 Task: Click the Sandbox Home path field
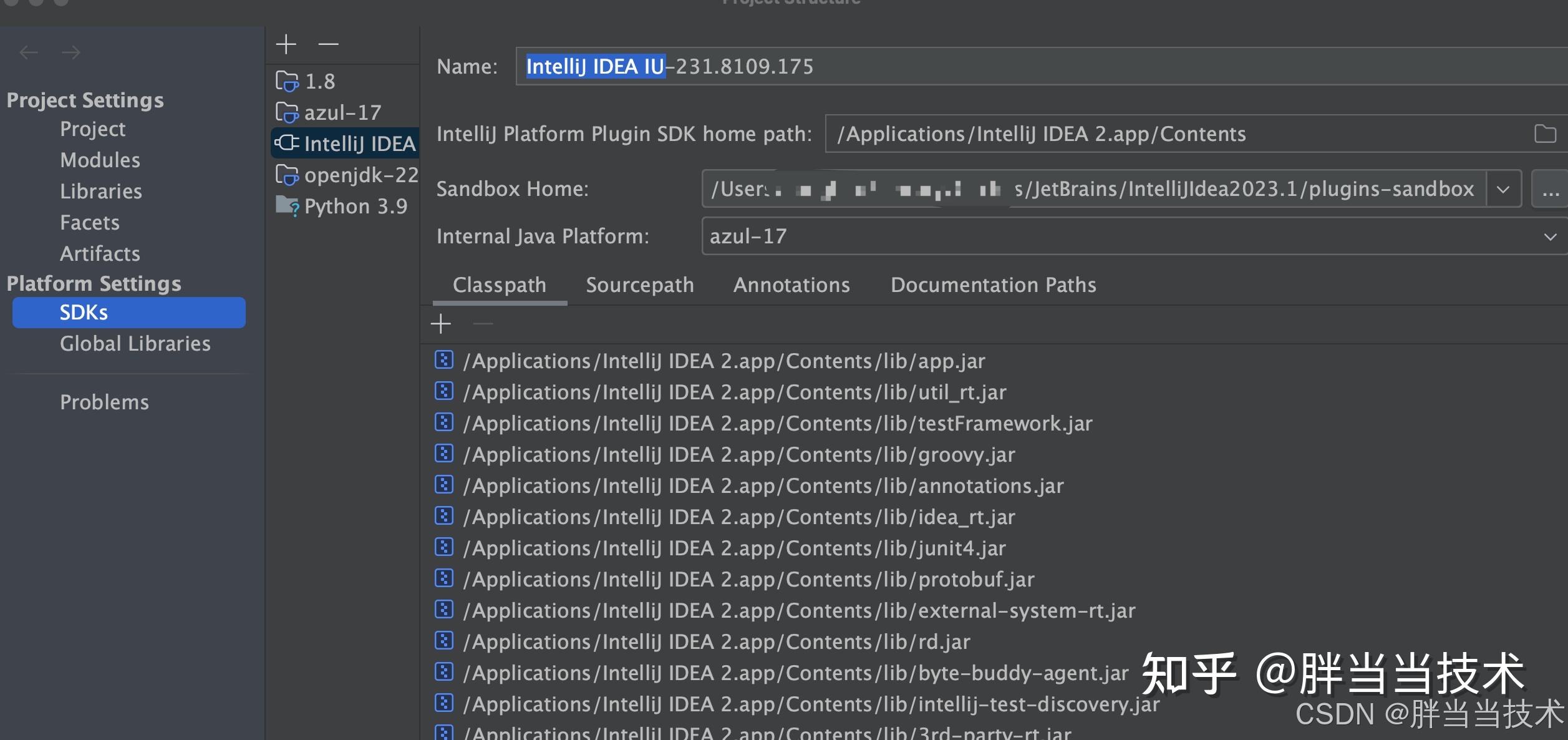[1094, 189]
